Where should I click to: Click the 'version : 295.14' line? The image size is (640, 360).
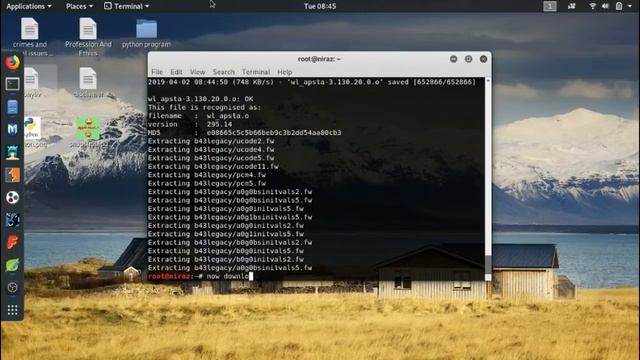[190, 124]
